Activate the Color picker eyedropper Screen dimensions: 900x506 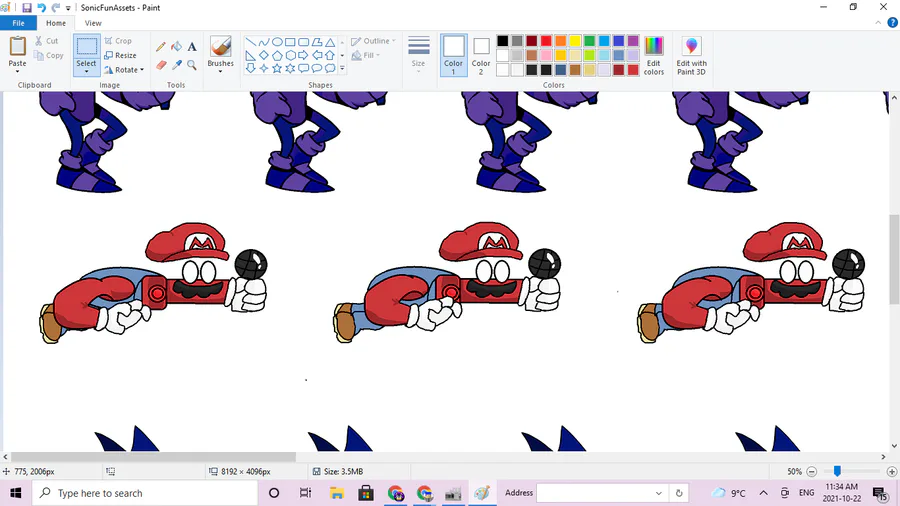[x=177, y=65]
